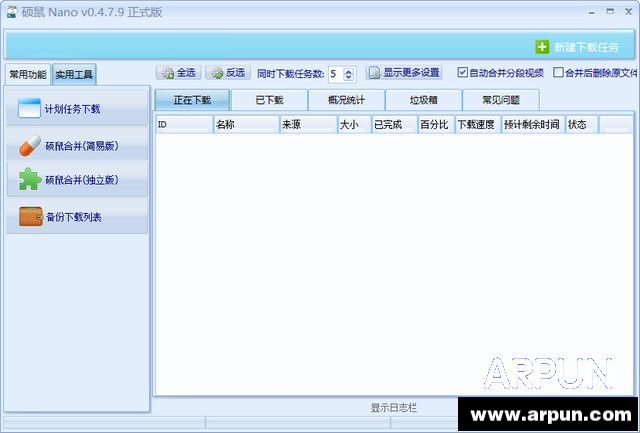Click 显示日志栏 to show log bar
The height and width of the screenshot is (433, 640).
393,407
